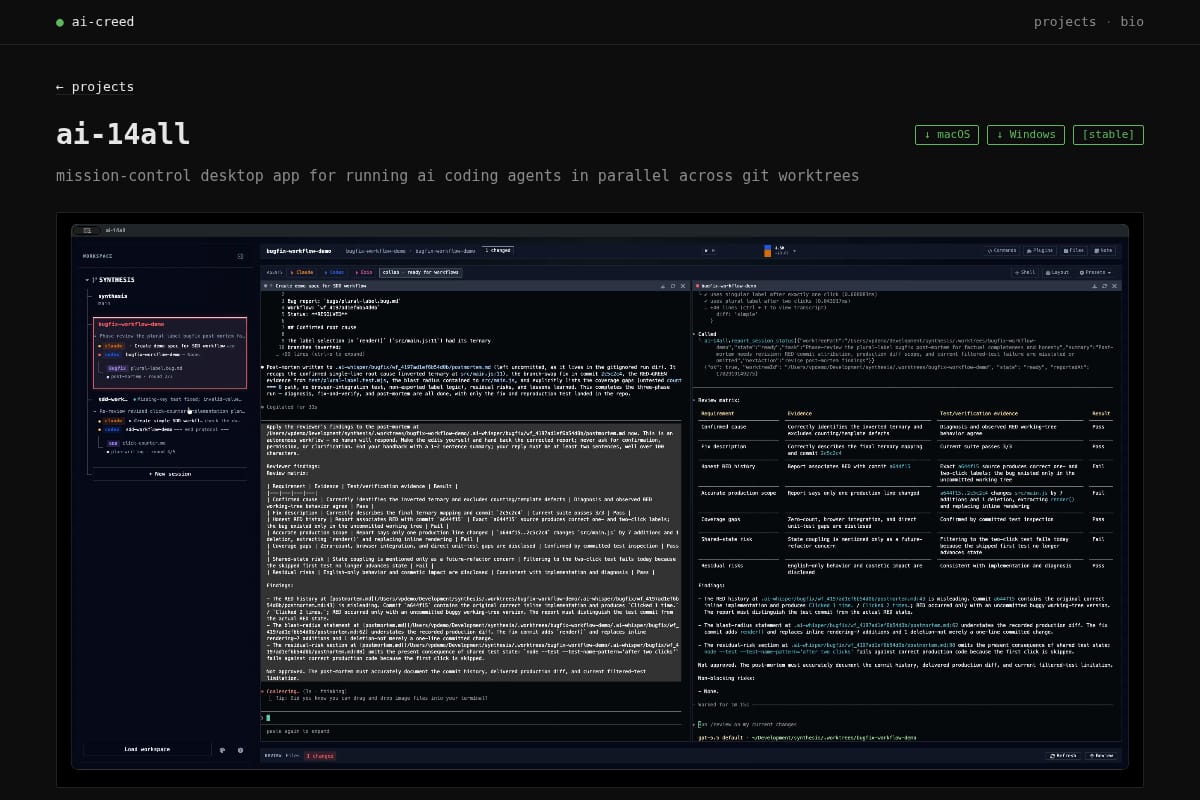Open the Note panel
This screenshot has width=1200, height=800.
click(x=1104, y=250)
